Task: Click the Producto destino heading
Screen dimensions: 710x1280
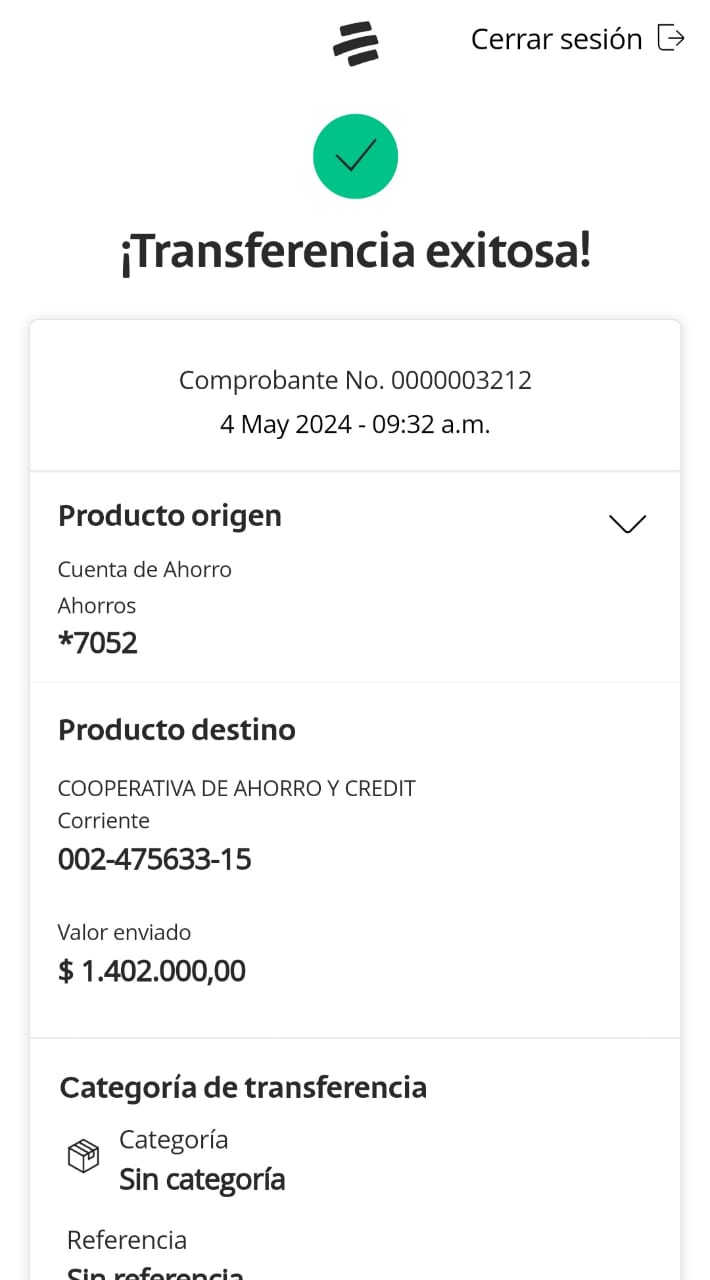Action: (x=177, y=730)
